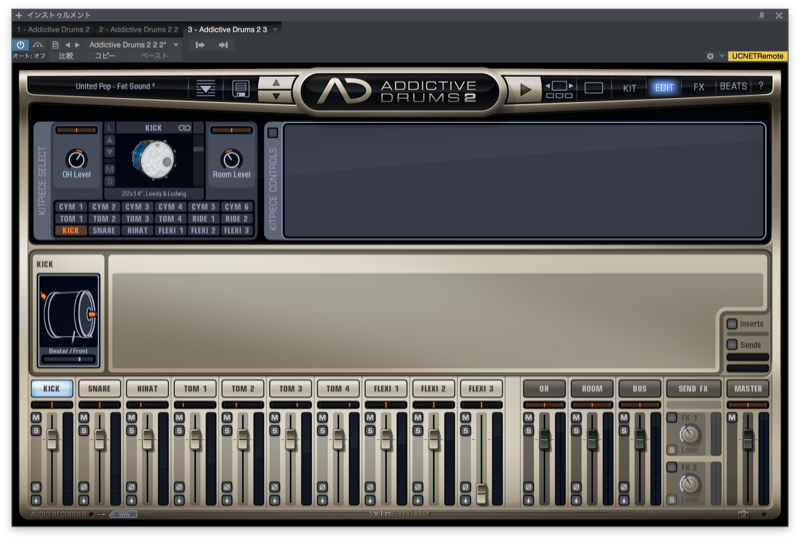Click the kick link chain icon
800x541 pixels.
pos(184,128)
